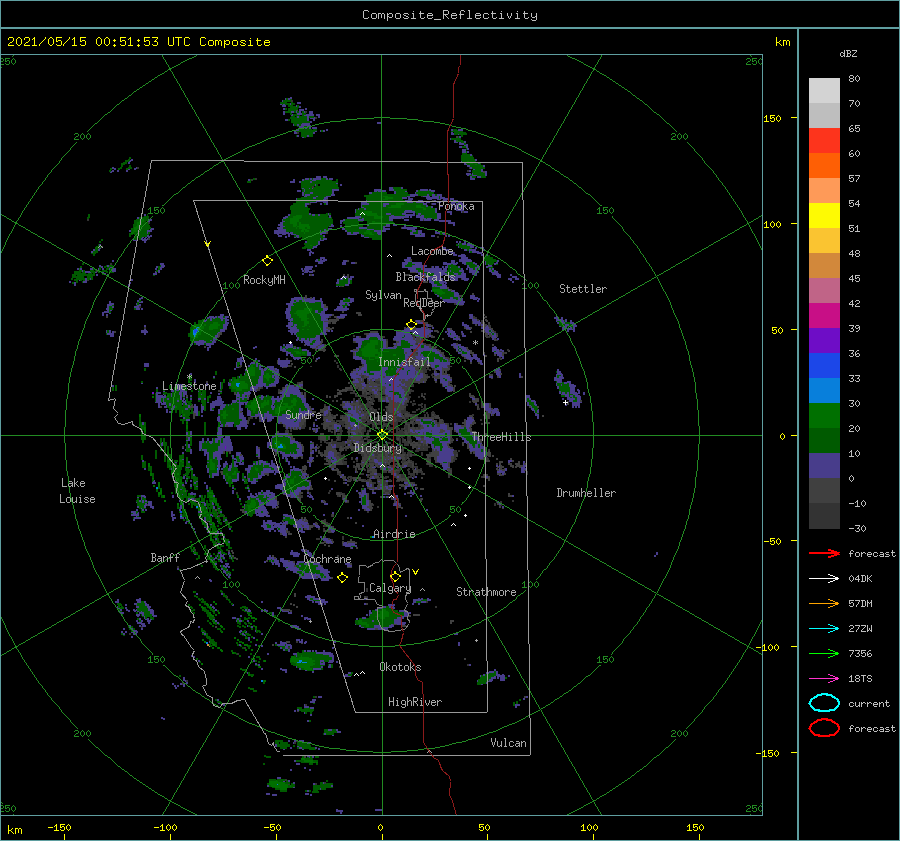Select the 42 dBZ magenta color swatch
The width and height of the screenshot is (900, 841).
[824, 316]
